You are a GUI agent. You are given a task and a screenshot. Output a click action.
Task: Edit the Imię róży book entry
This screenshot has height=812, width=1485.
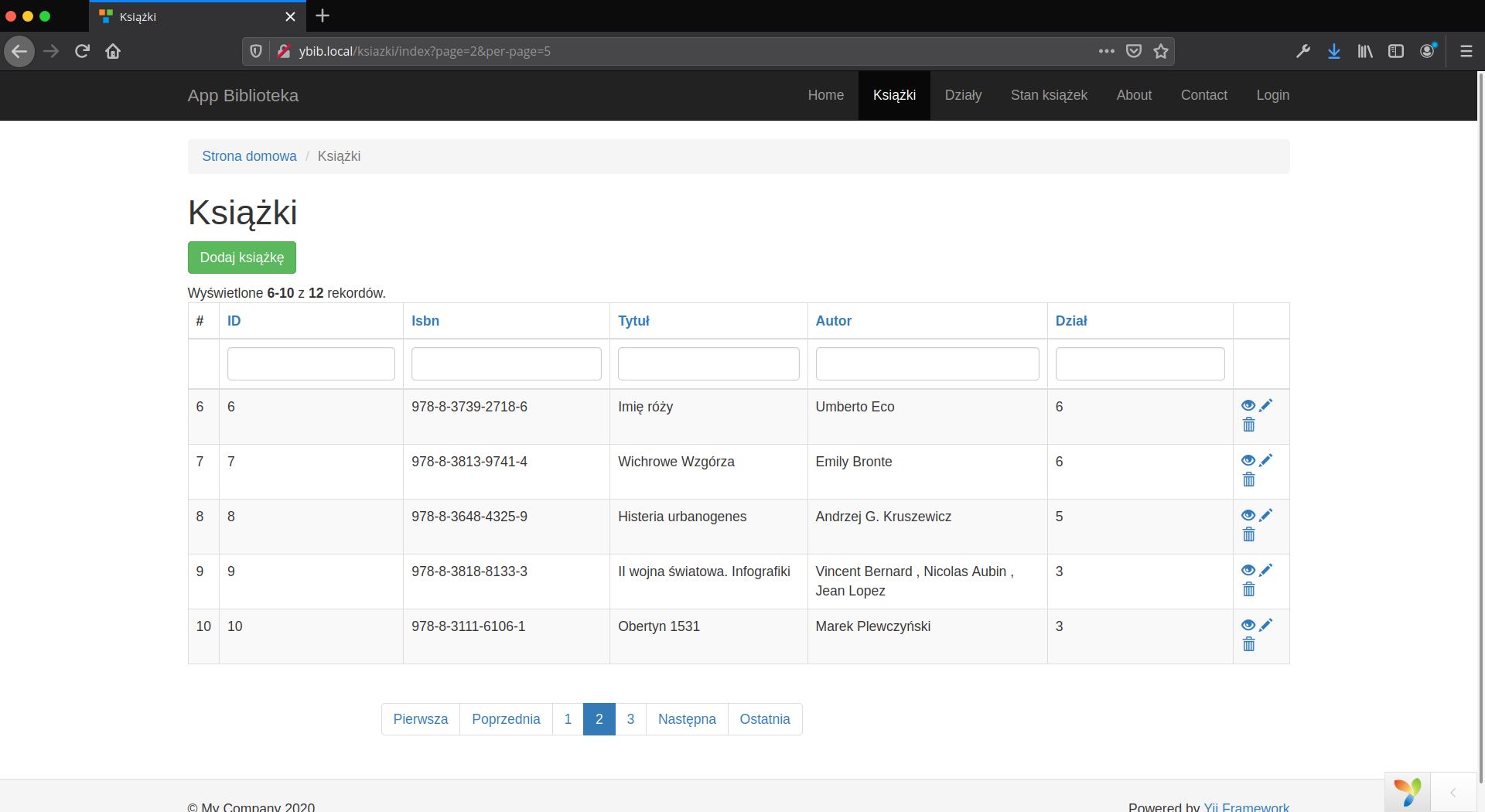coord(1266,405)
